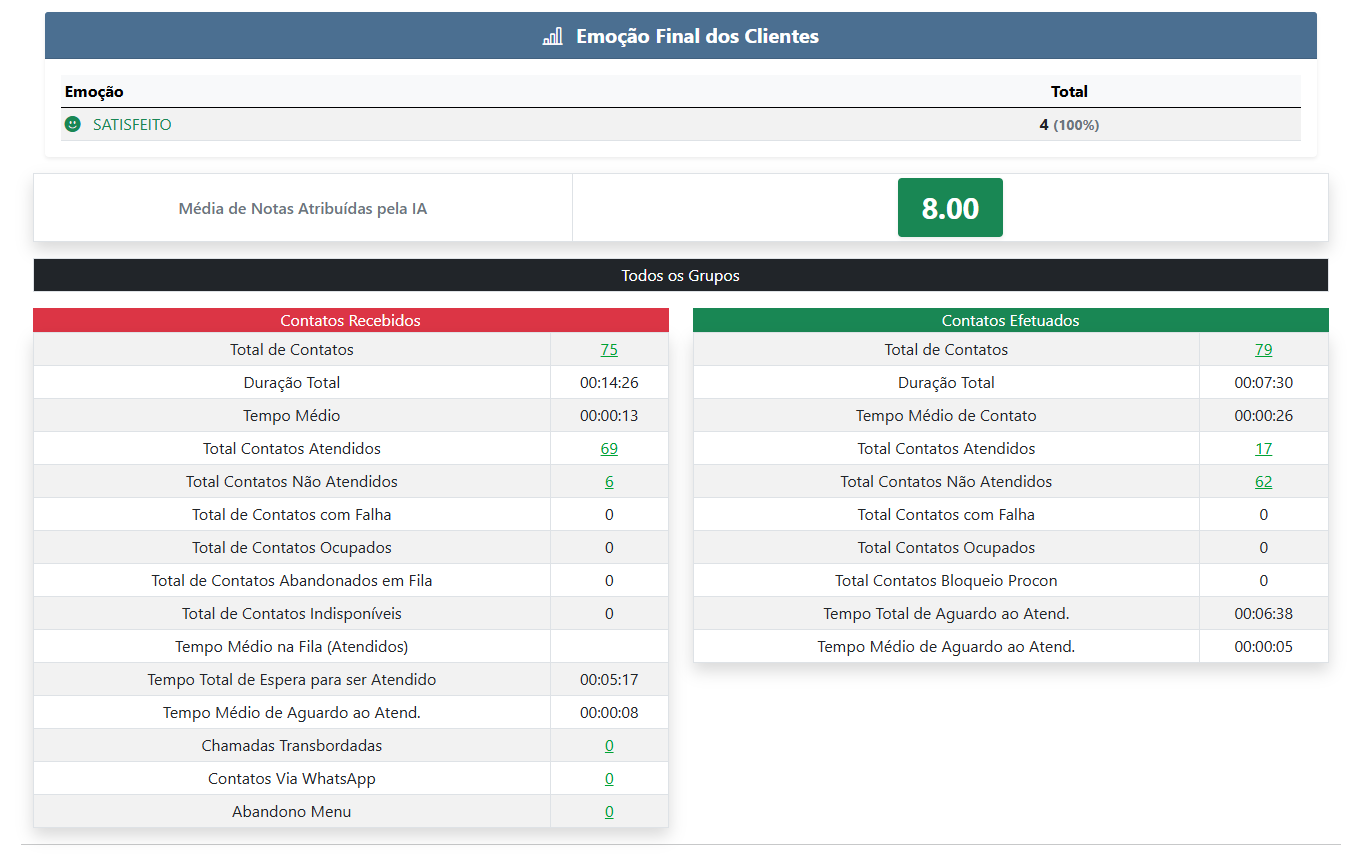
Task: Open received Contatos Atendidos link 69
Action: tap(609, 449)
